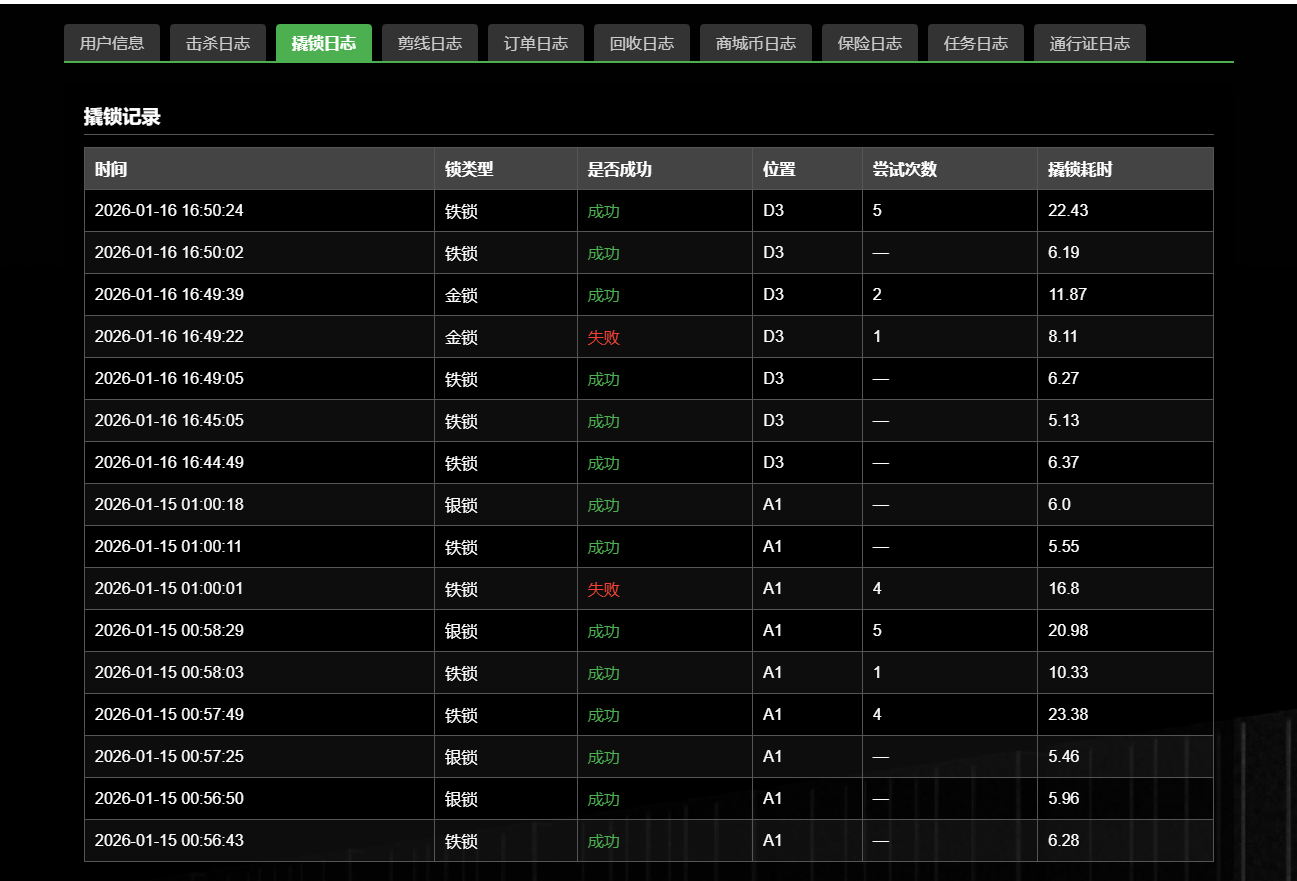Image resolution: width=1297 pixels, height=881 pixels.
Task: Select timestamp 2026-01-16 16:50:02
Action: pos(169,253)
